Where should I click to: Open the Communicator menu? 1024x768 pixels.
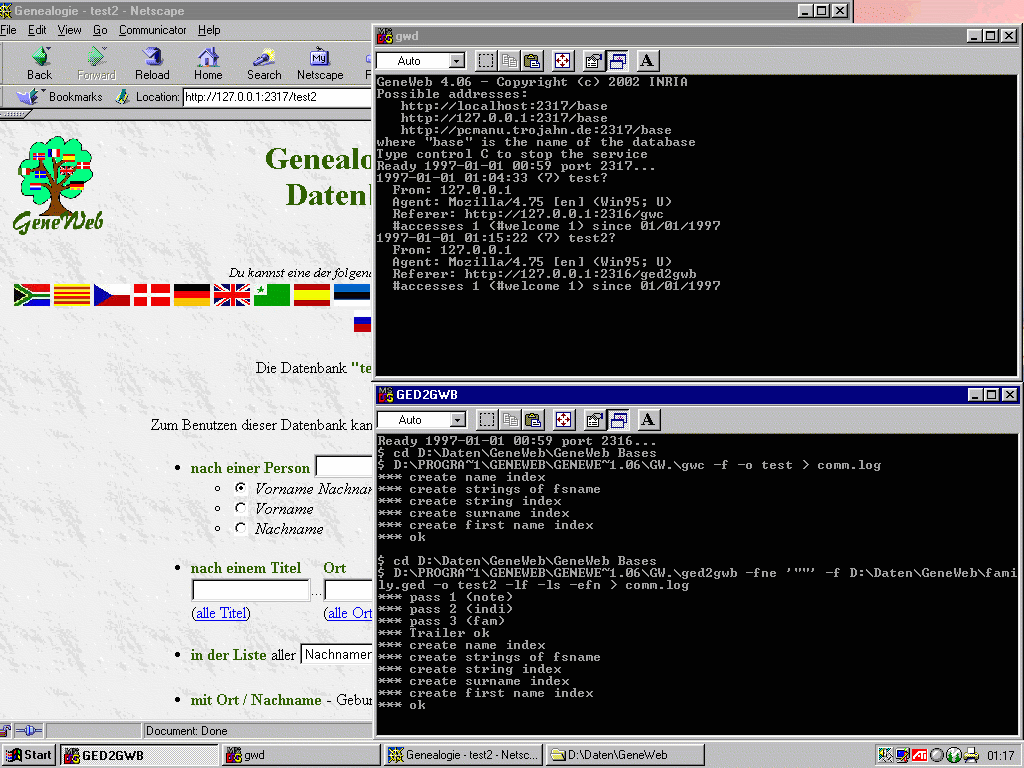tap(153, 30)
